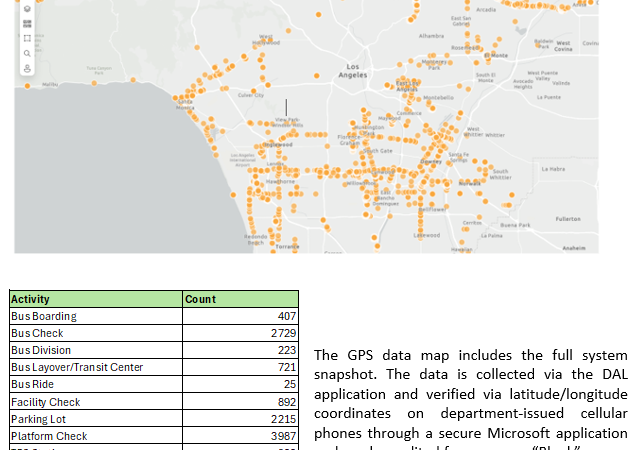Click the Platform Check count value 3987
Viewport: 638px width, 450px height.
(240, 436)
